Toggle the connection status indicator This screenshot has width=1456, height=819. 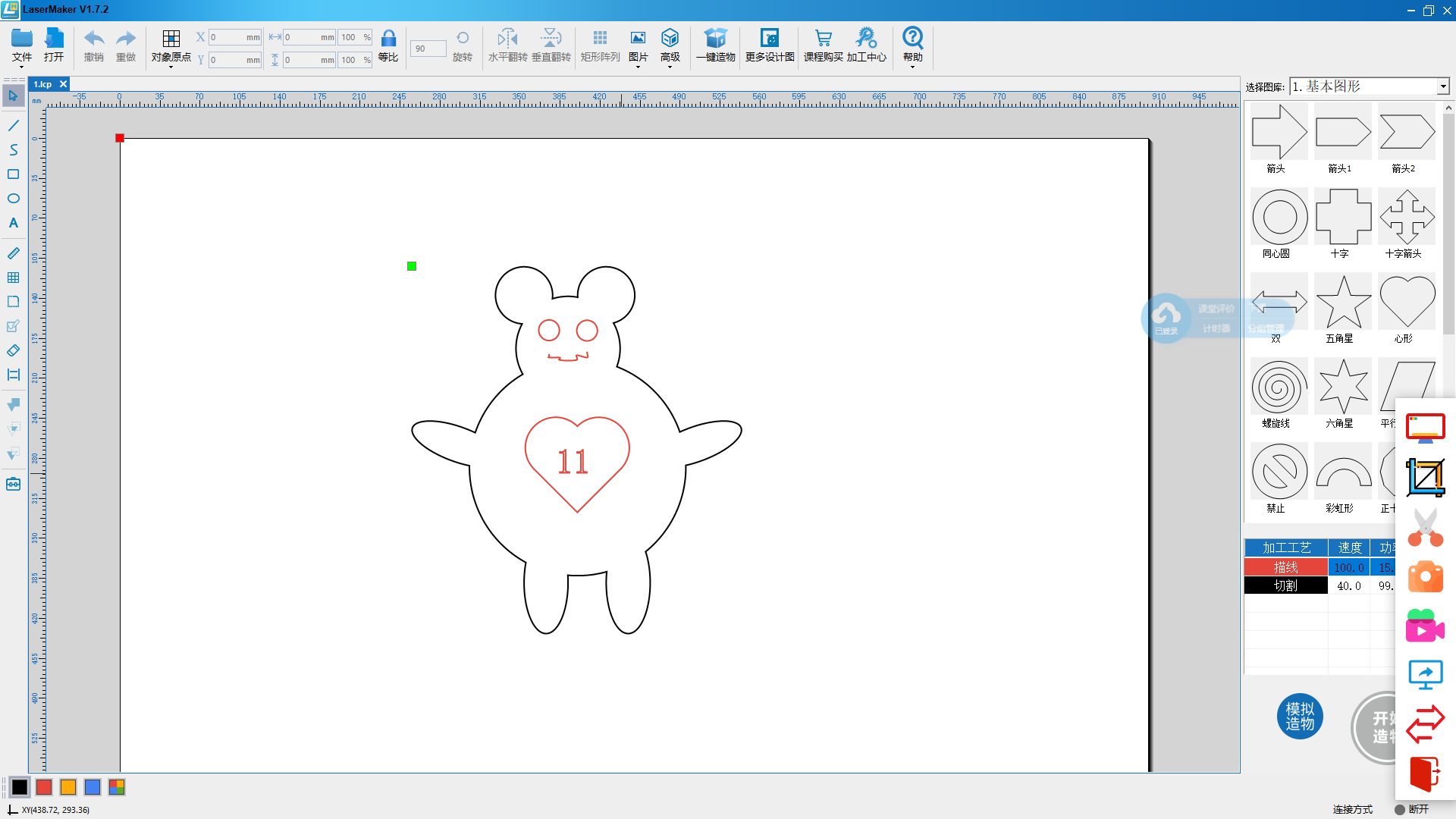pos(1400,809)
